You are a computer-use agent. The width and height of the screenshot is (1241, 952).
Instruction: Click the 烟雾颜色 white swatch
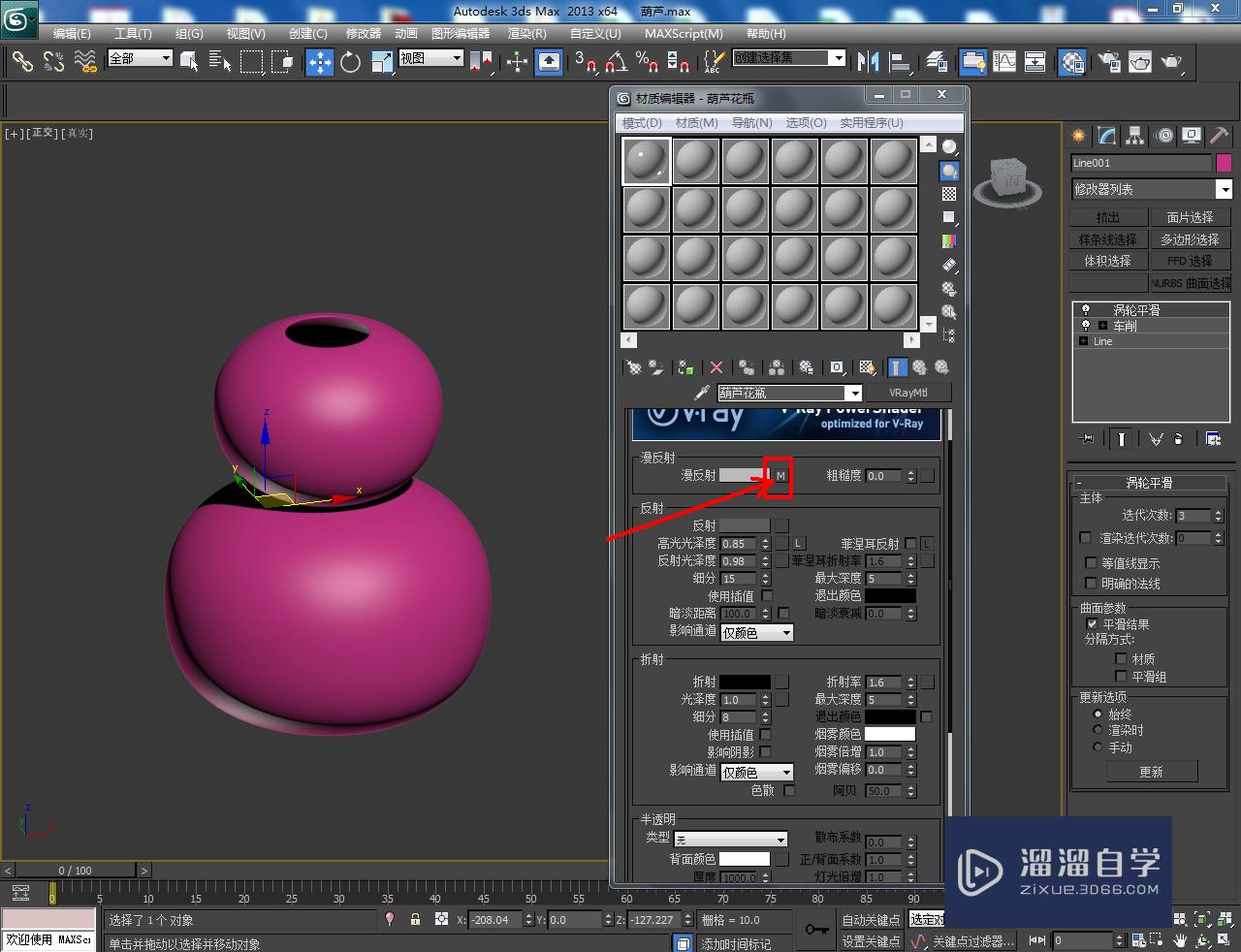(x=890, y=734)
